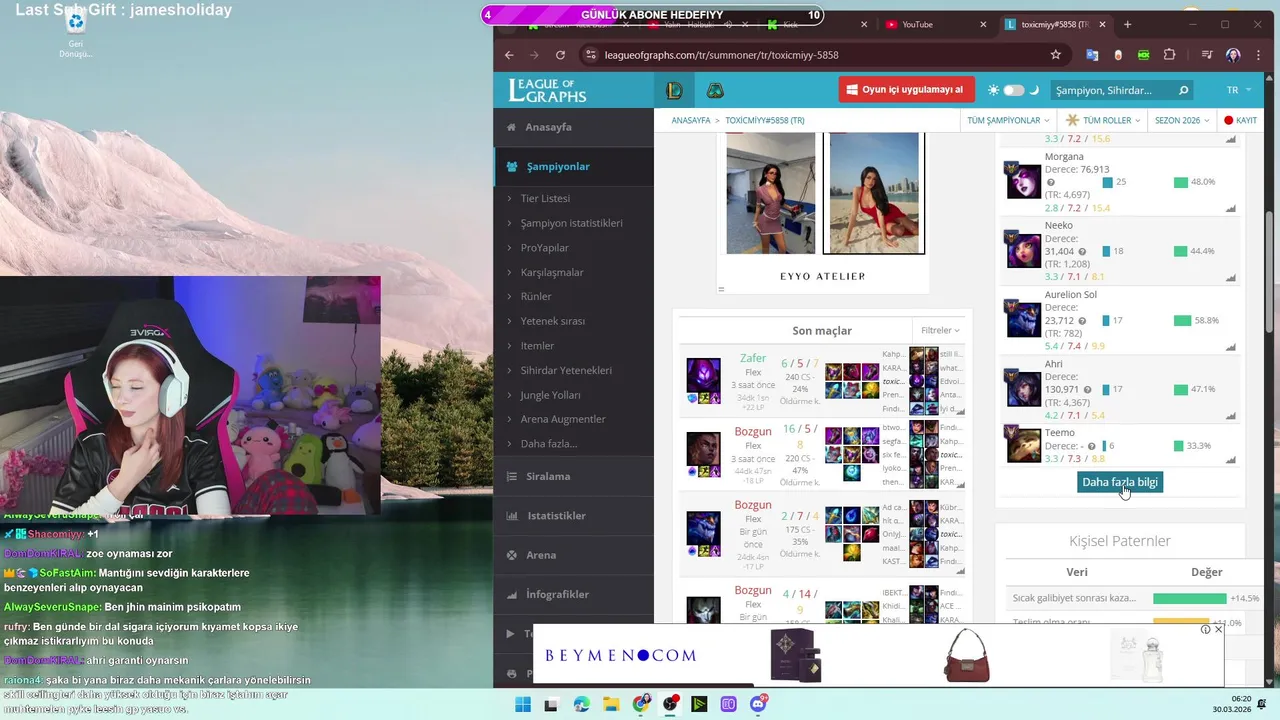Switch to YouTube browser tab
Viewport: 1280px width, 720px height.
[x=937, y=24]
